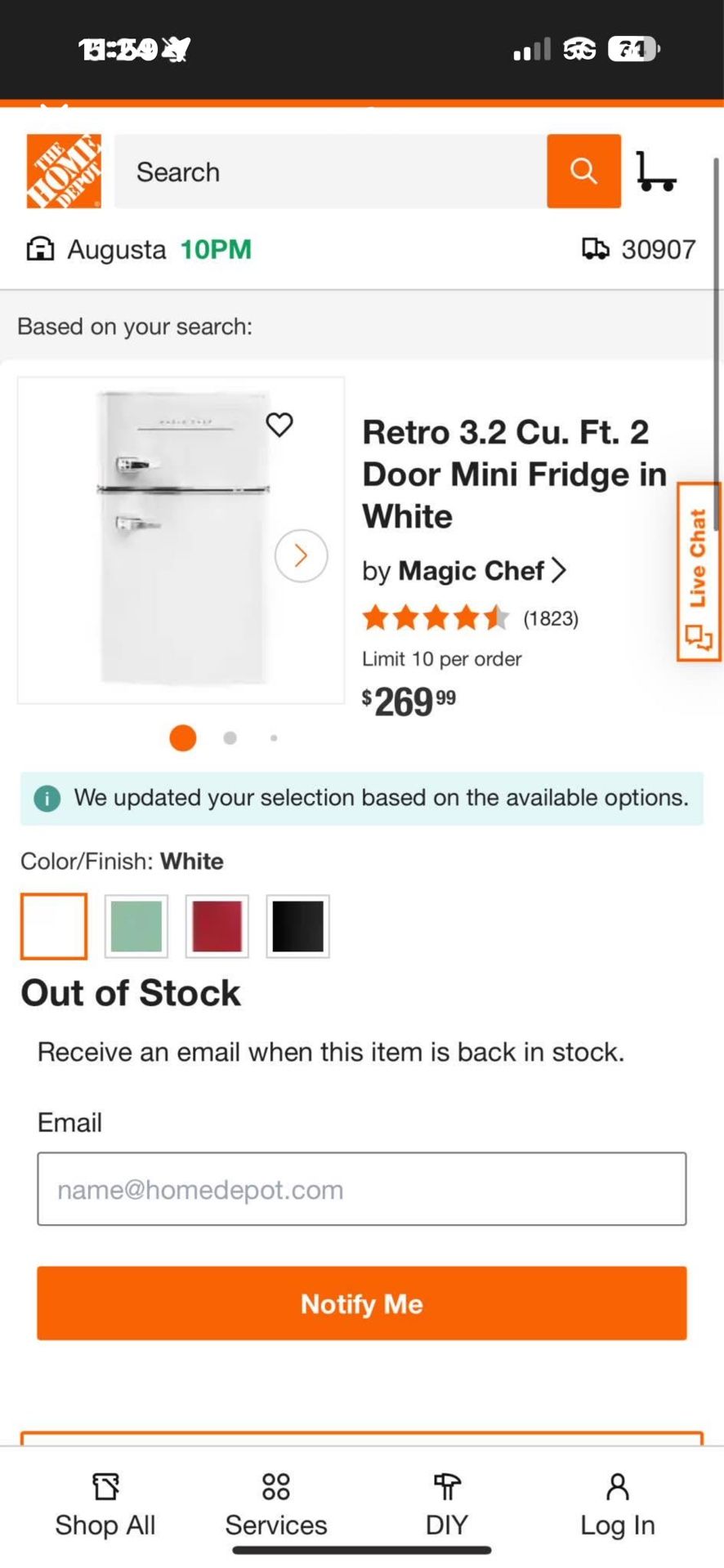Open Shop All in bottom navigation
724x1568 pixels.
105,1504
